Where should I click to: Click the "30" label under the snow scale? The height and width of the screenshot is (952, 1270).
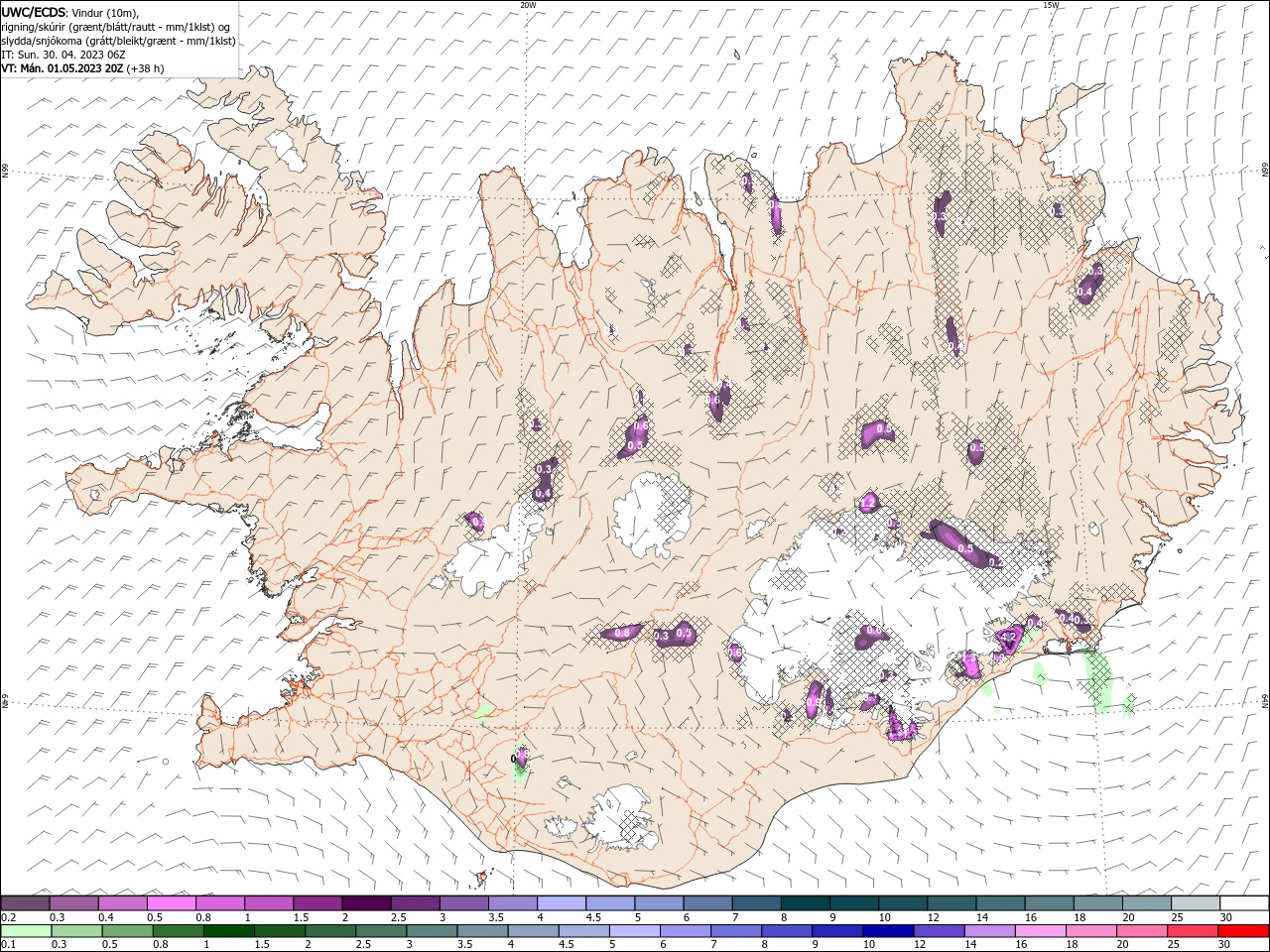click(1226, 917)
